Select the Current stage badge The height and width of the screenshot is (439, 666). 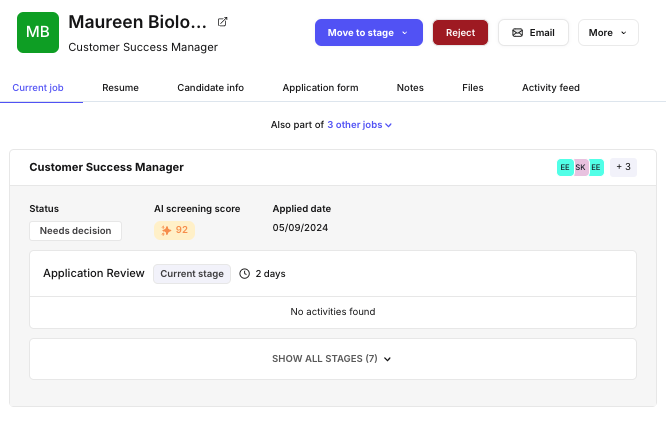coord(192,273)
